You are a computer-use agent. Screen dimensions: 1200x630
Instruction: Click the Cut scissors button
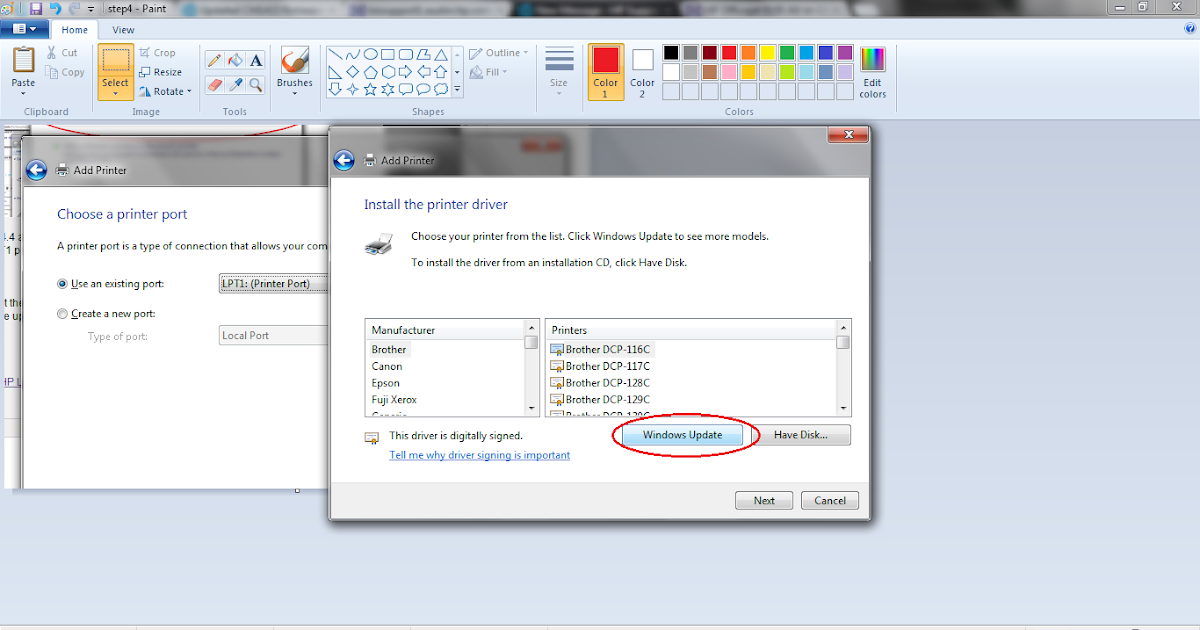click(60, 53)
